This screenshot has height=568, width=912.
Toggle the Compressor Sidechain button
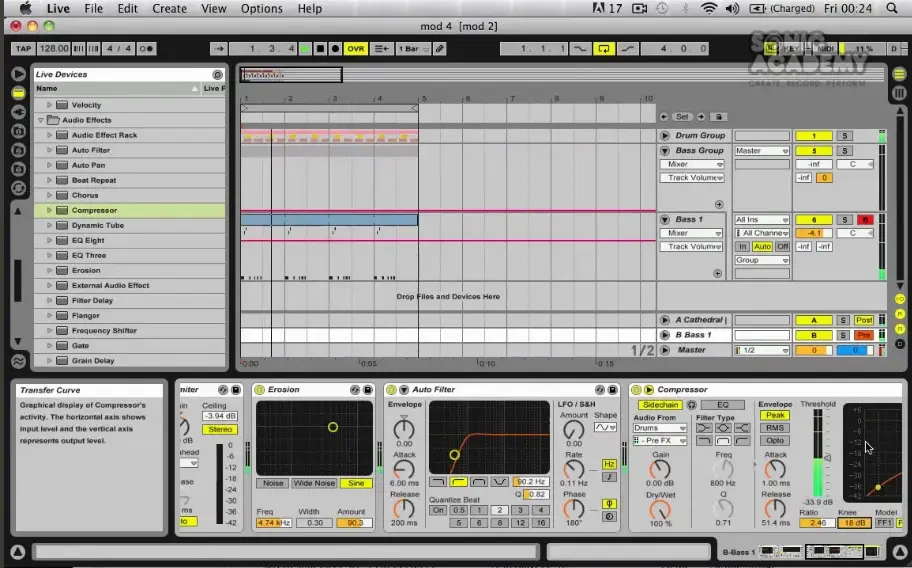(x=660, y=405)
